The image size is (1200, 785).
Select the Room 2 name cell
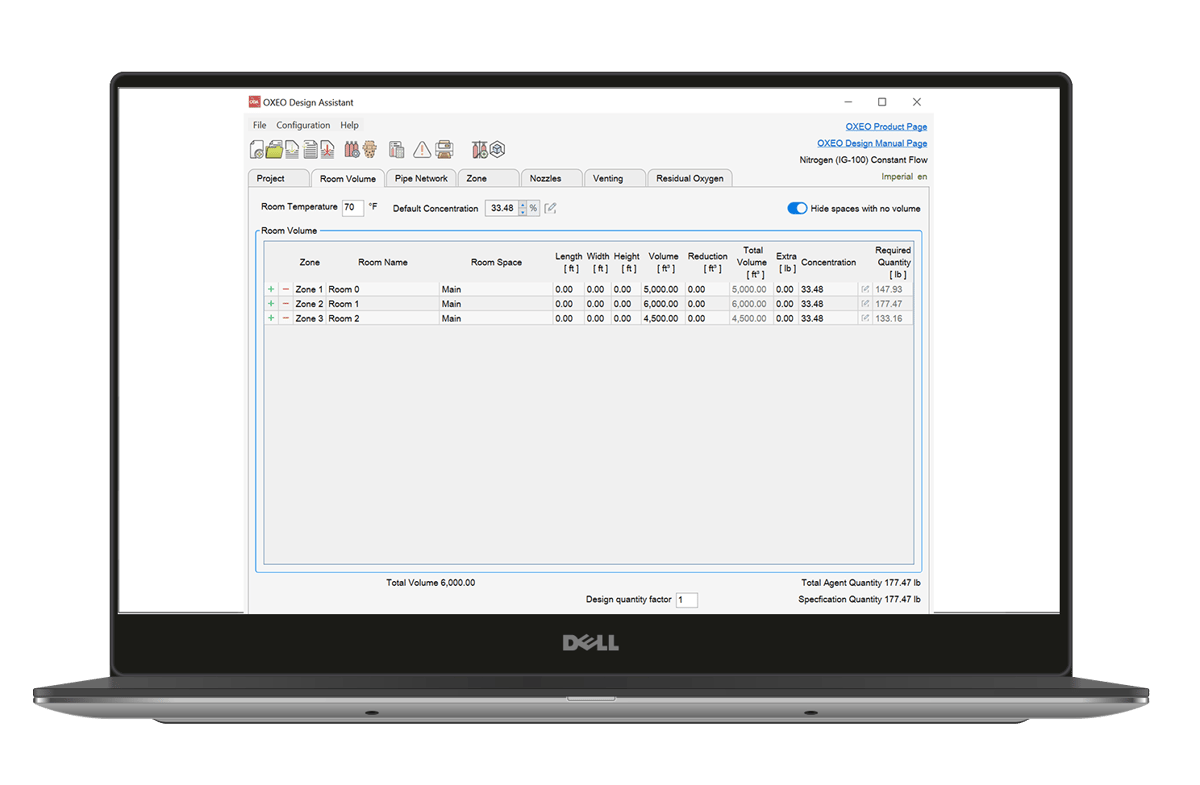(383, 318)
